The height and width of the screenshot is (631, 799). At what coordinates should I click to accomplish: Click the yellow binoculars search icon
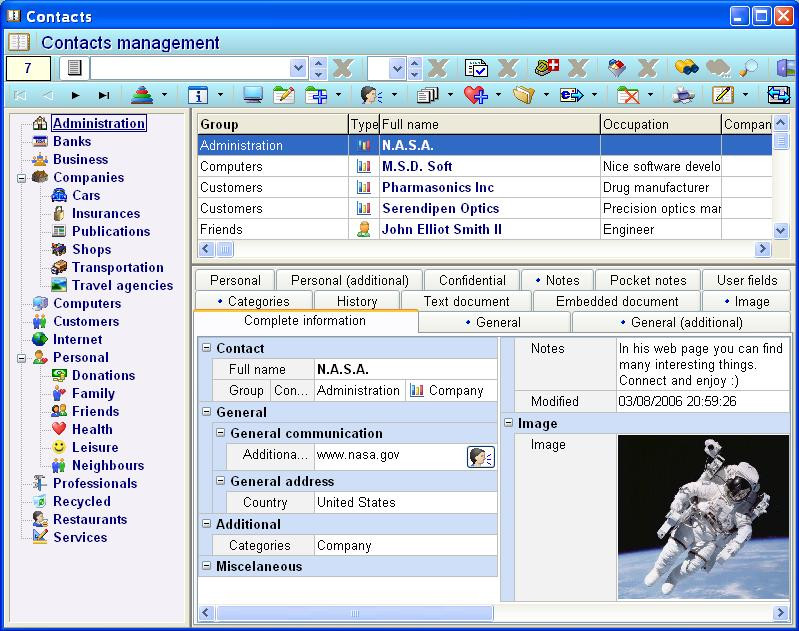click(x=686, y=67)
